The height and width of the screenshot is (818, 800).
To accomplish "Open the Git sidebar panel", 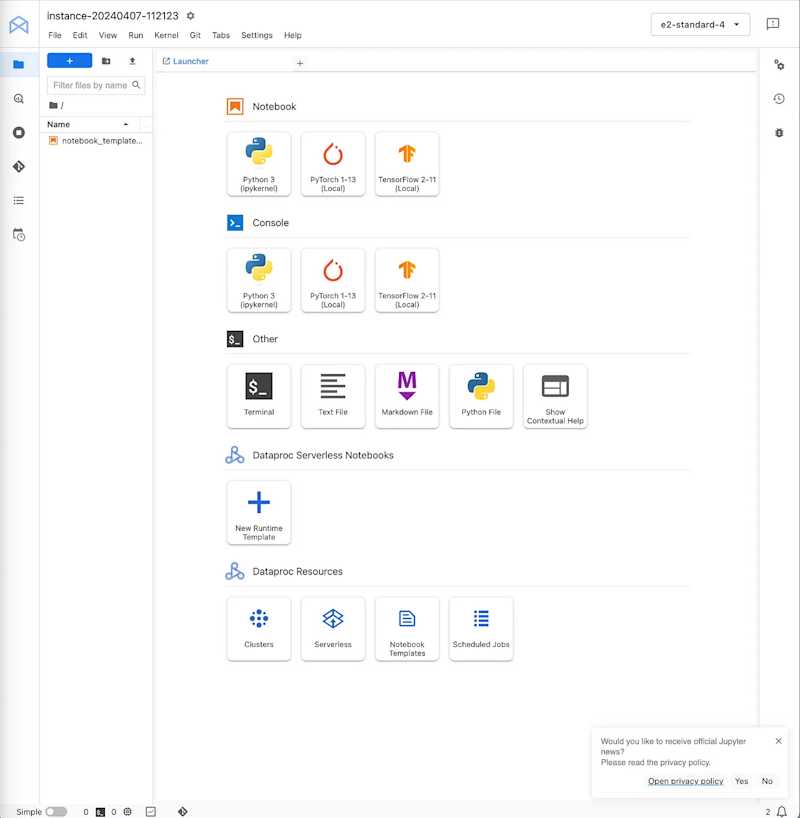I will [19, 166].
